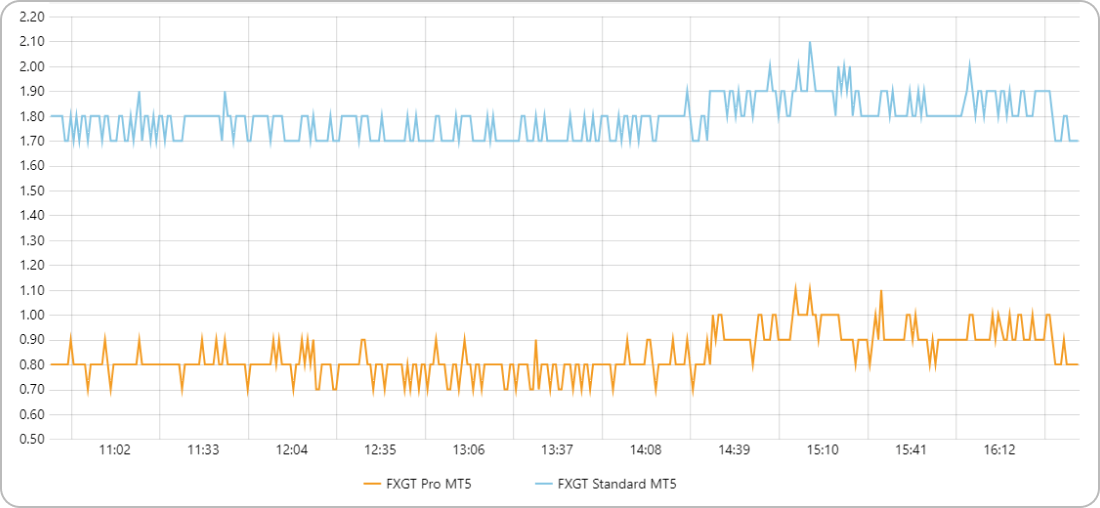Screen dimensions: 1100x508
Task: Click the 1.20 y-axis value
Action: coord(33,265)
